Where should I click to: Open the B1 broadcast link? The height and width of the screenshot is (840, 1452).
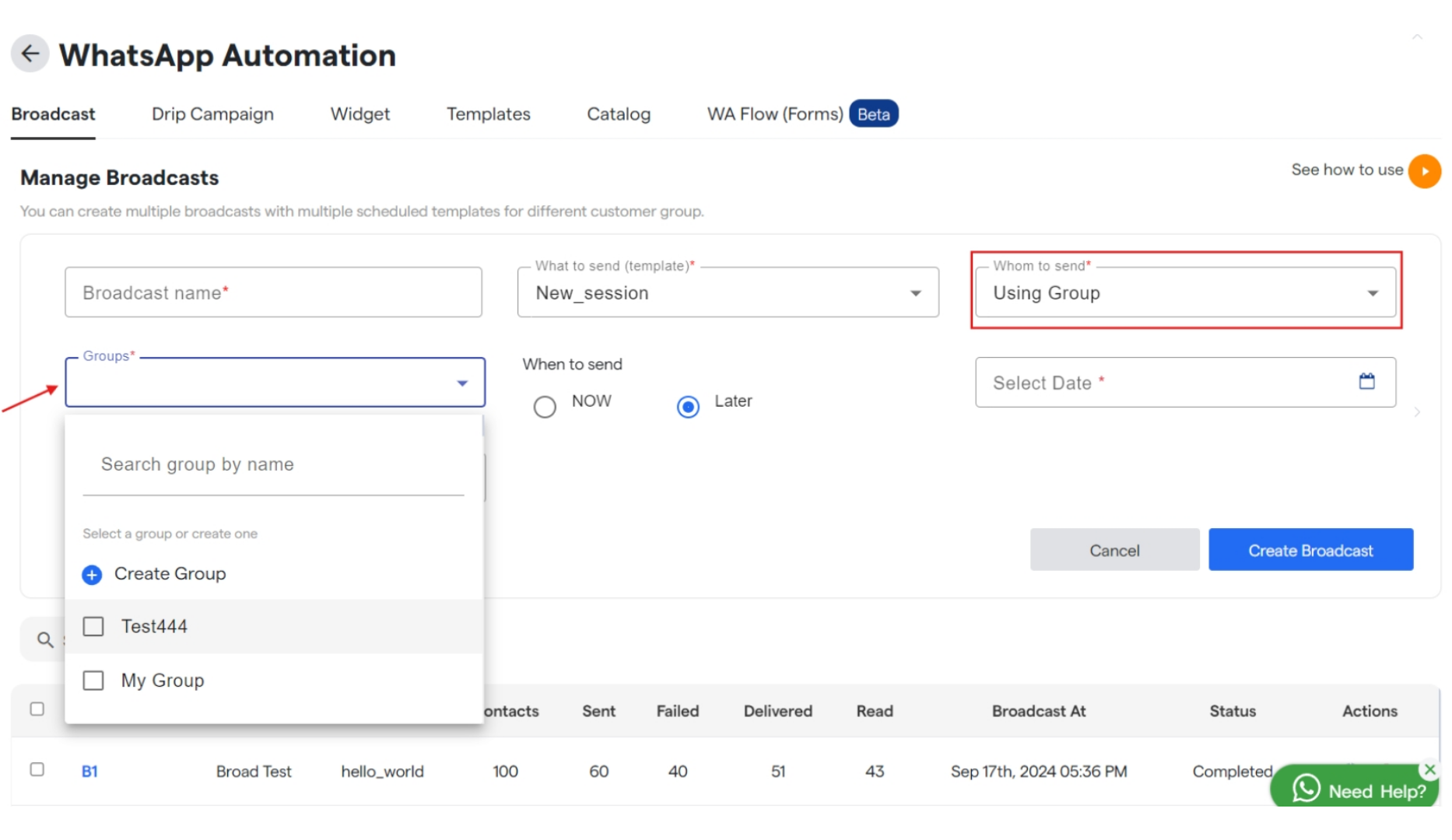pos(89,772)
